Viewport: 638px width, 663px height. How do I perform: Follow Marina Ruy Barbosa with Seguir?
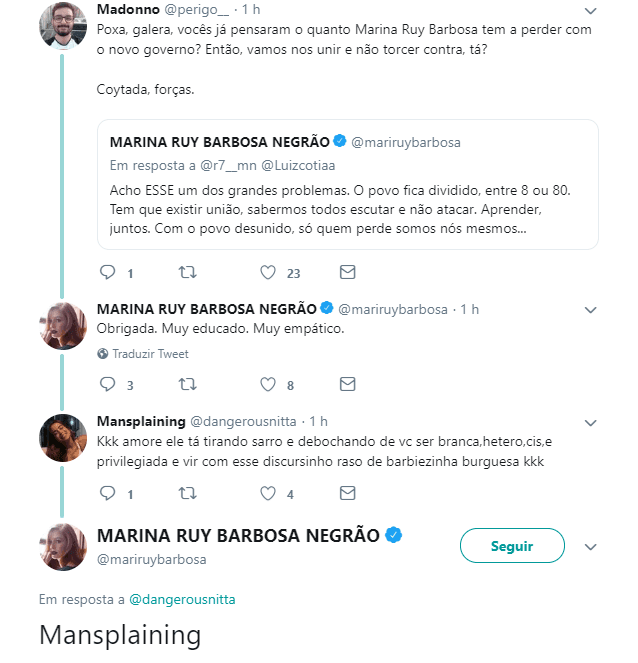[512, 545]
